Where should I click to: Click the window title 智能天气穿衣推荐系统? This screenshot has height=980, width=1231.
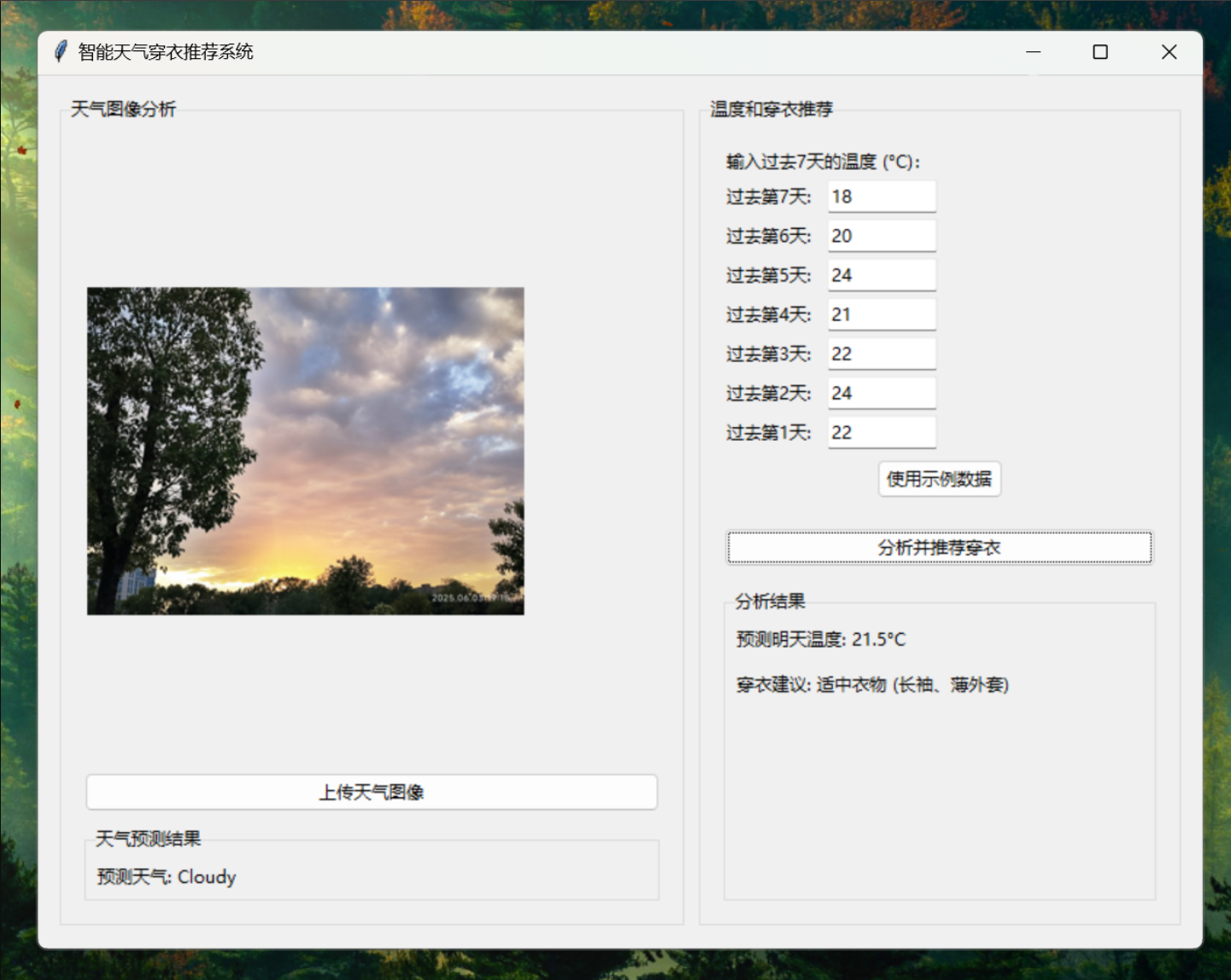[x=166, y=52]
